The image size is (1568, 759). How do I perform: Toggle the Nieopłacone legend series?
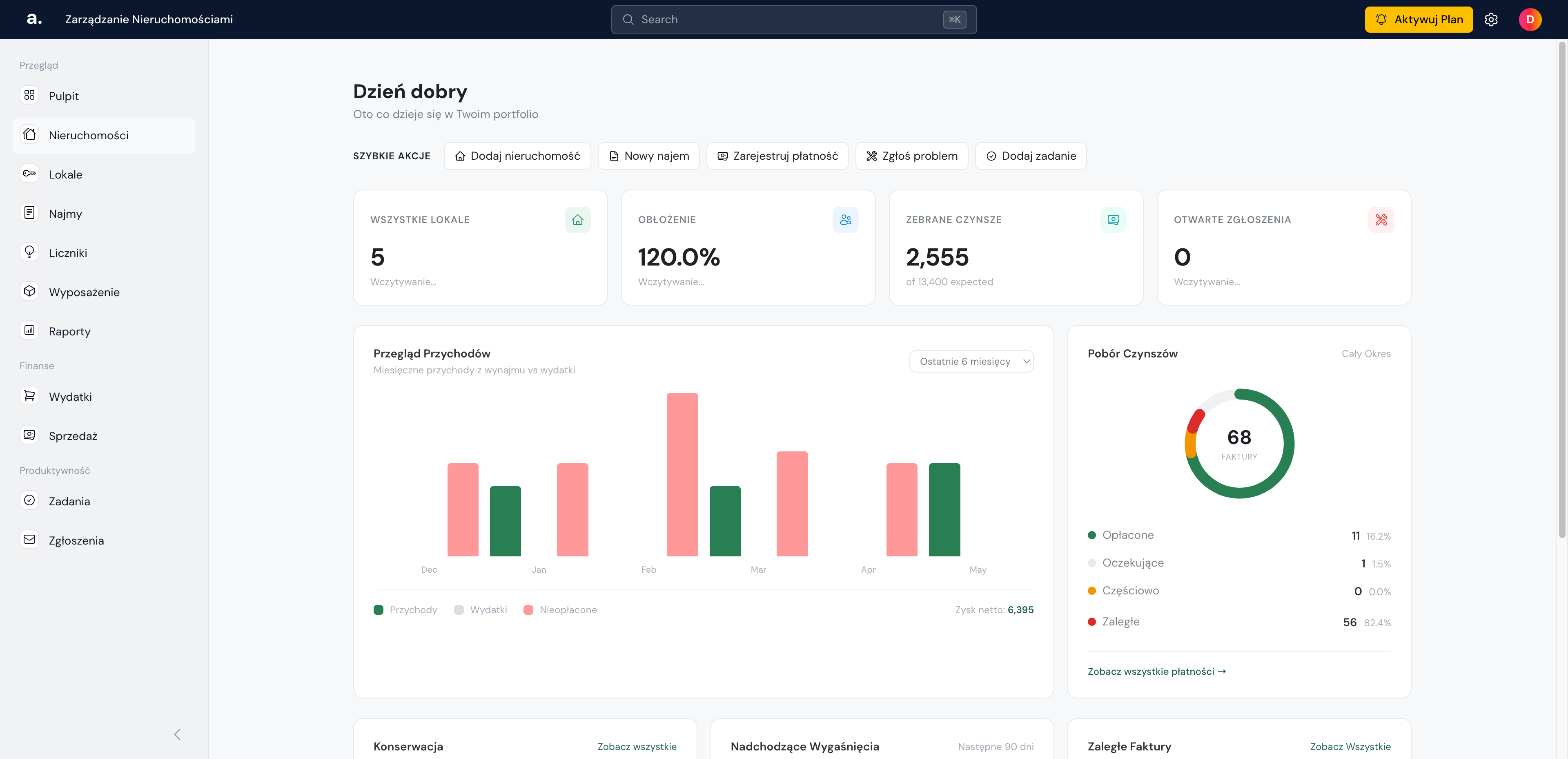coord(560,610)
